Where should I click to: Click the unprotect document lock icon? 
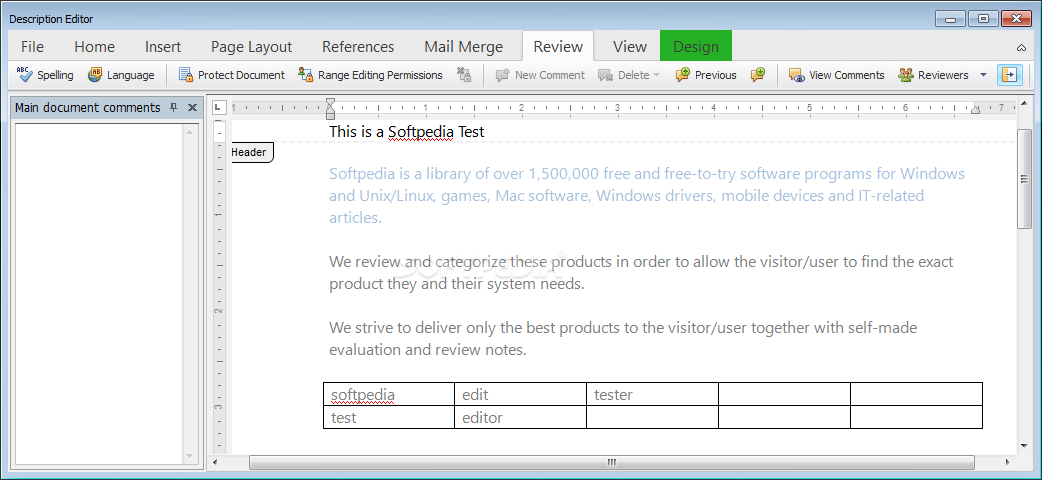click(x=464, y=75)
